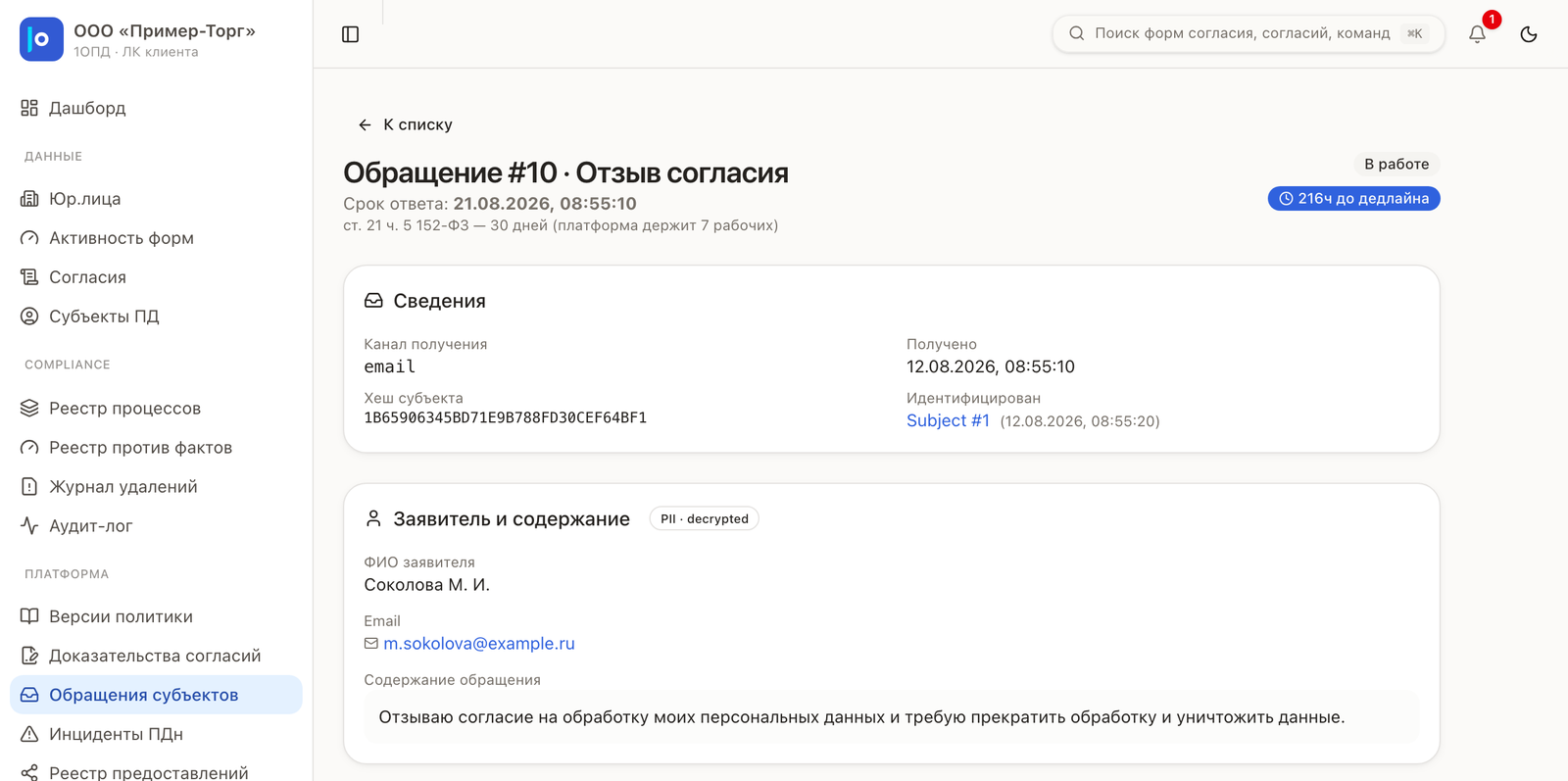Open Инциденты ПДн page
The height and width of the screenshot is (781, 1568).
point(156,734)
